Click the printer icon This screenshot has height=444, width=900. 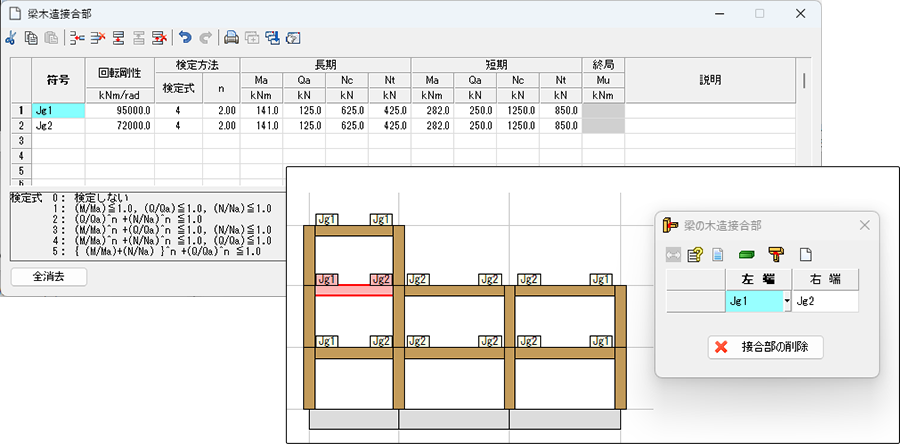(x=231, y=38)
